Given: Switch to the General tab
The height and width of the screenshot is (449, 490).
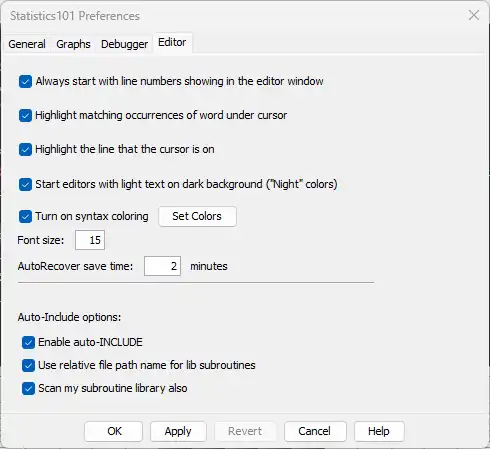Looking at the screenshot, I should (27, 44).
